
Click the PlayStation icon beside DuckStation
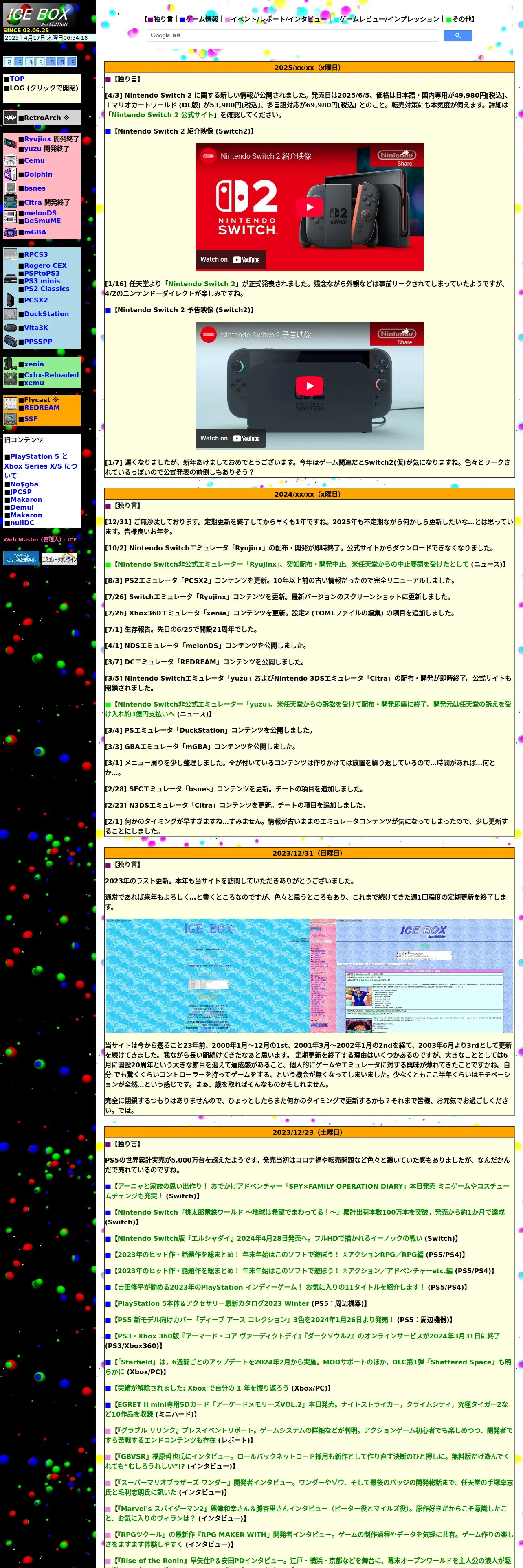click(10, 314)
